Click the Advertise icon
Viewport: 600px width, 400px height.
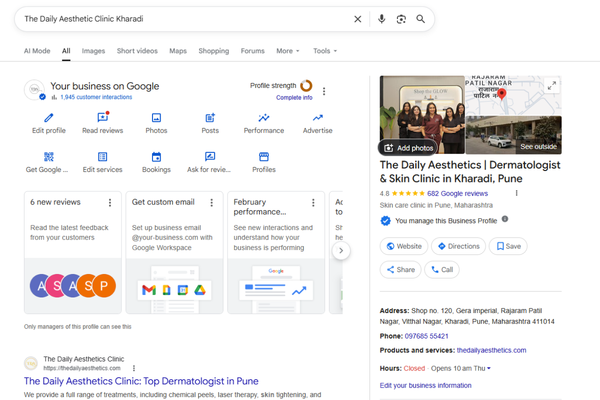click(x=317, y=118)
